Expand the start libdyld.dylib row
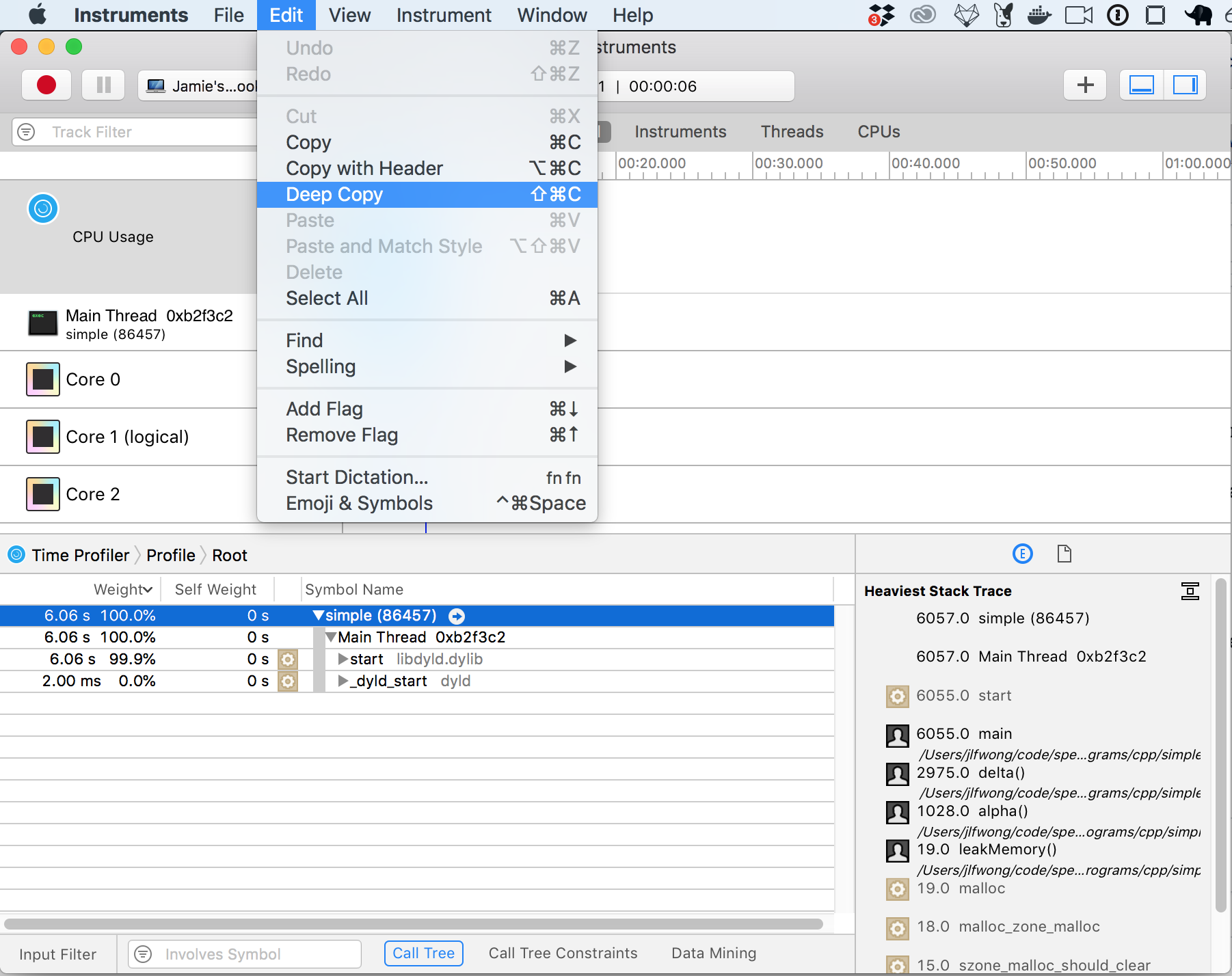The image size is (1232, 976). [342, 659]
